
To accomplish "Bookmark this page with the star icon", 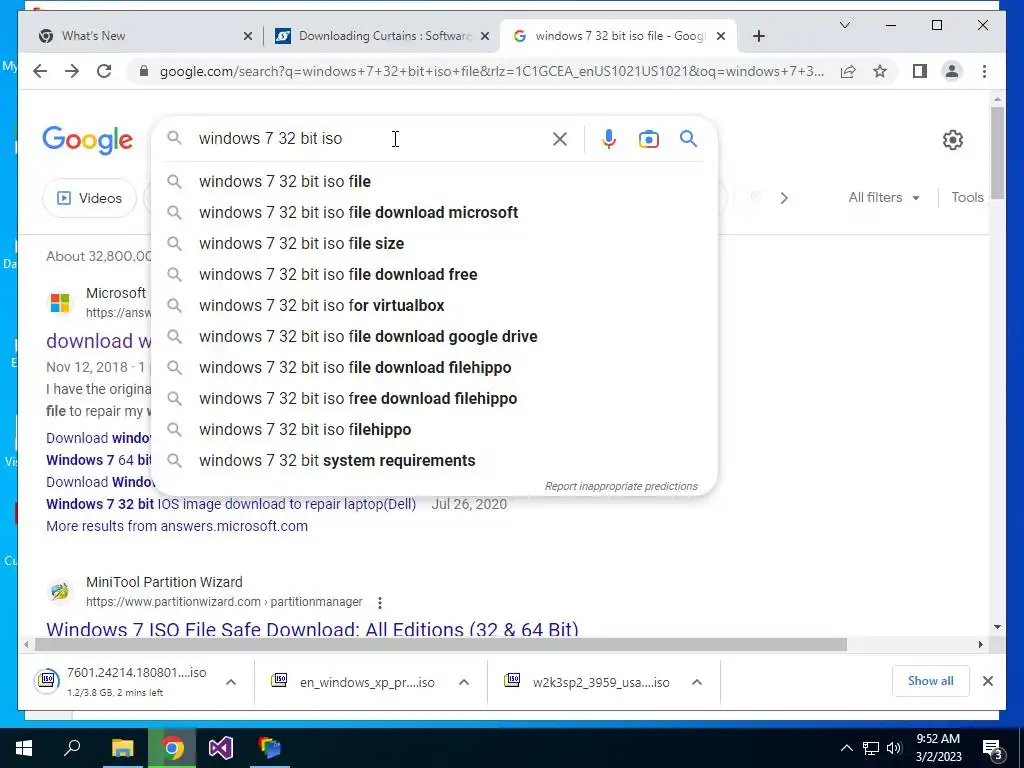I will coord(880,71).
